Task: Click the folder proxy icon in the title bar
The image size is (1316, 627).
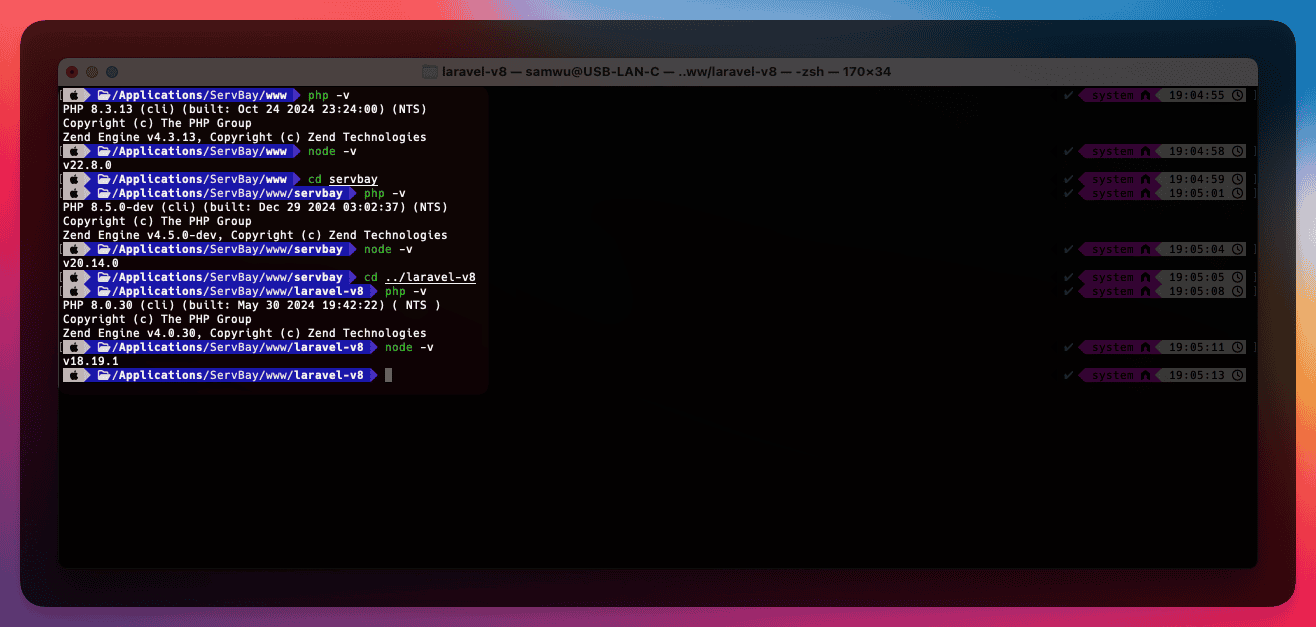Action: pyautogui.click(x=430, y=72)
